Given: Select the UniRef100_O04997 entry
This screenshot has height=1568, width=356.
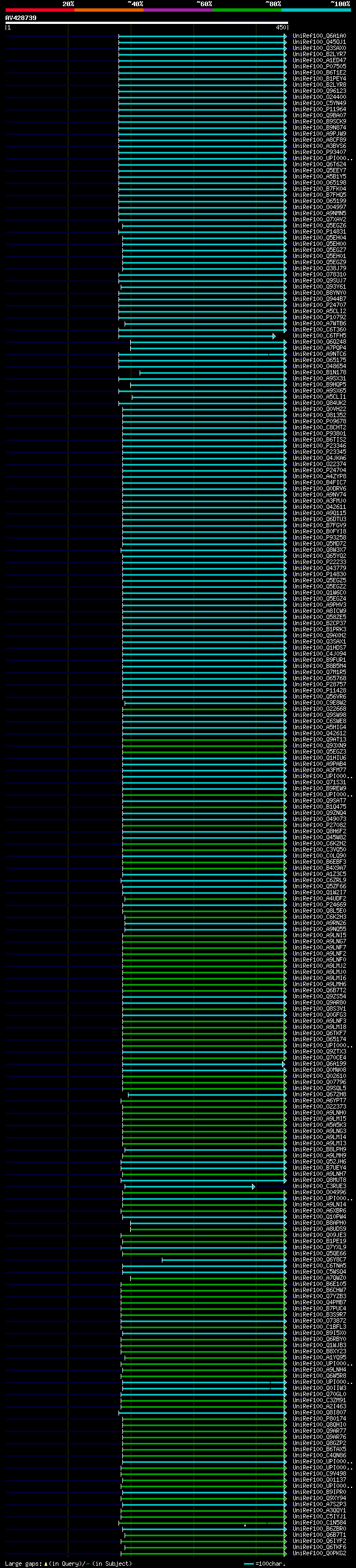Looking at the screenshot, I should tap(319, 207).
